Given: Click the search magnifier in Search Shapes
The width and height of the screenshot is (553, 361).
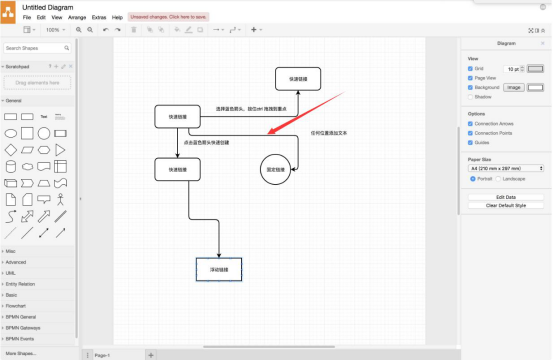Looking at the screenshot, I should tap(67, 48).
